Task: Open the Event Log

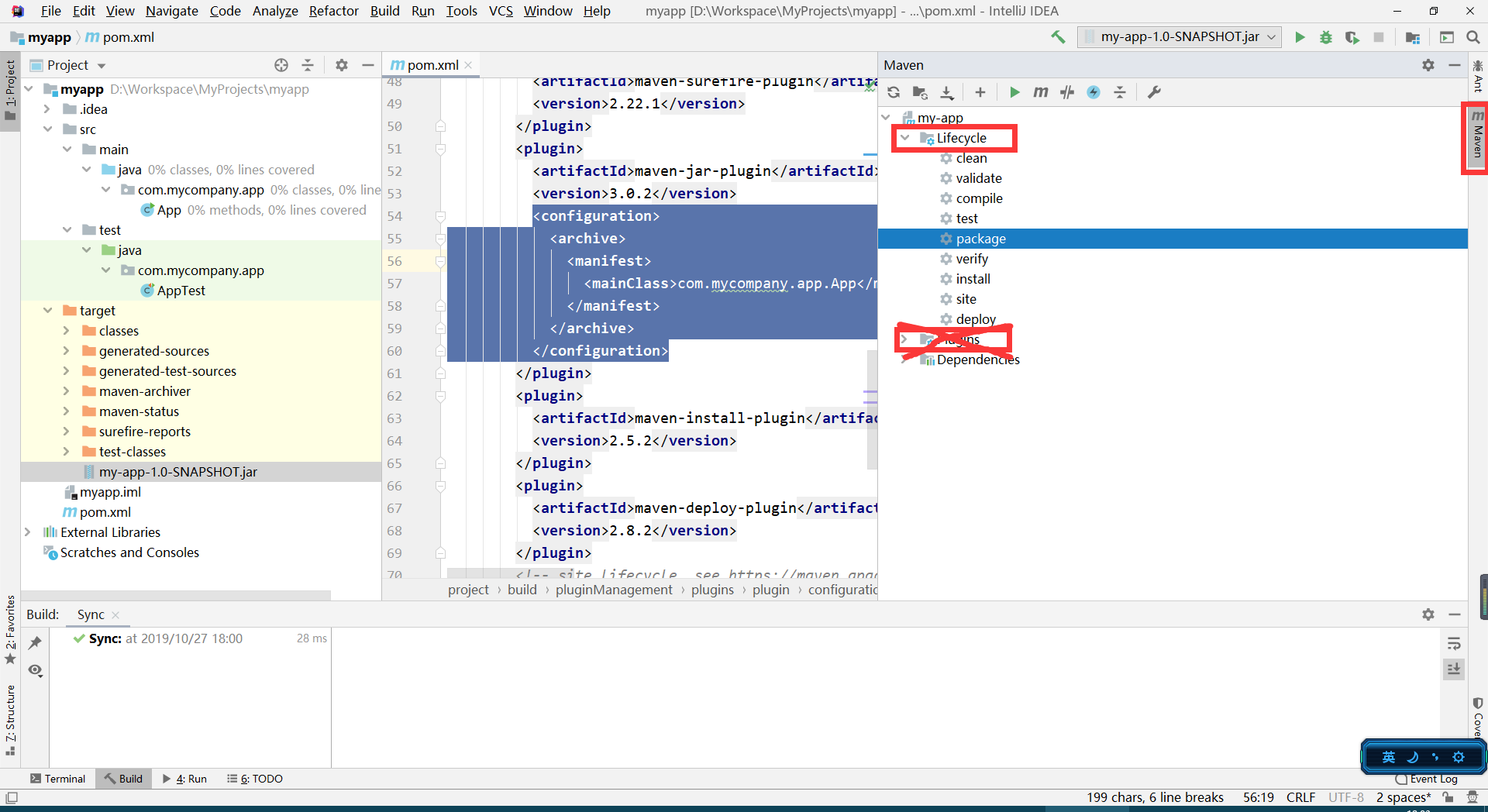Action: pos(1427,779)
